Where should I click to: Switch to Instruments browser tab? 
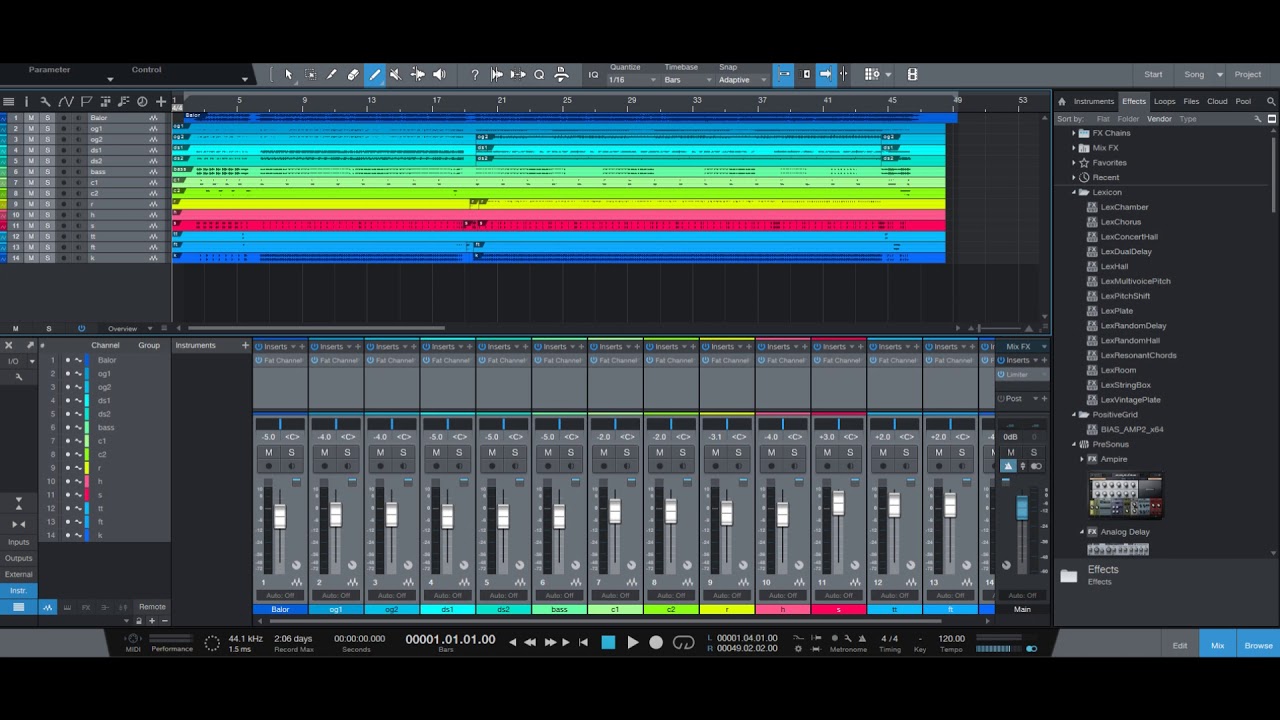[1093, 101]
